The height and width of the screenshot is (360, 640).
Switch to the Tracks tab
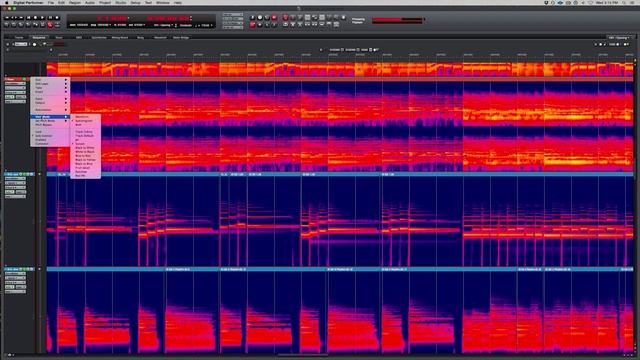click(x=19, y=38)
